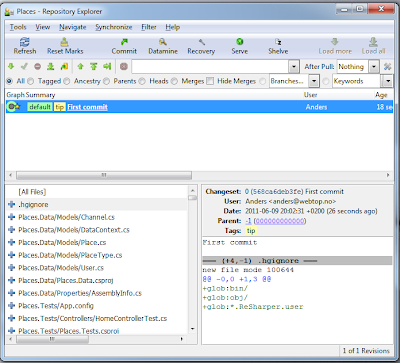400x363 pixels.
Task: Select Places.Data/Models/User.cs file row
Action: [97, 268]
